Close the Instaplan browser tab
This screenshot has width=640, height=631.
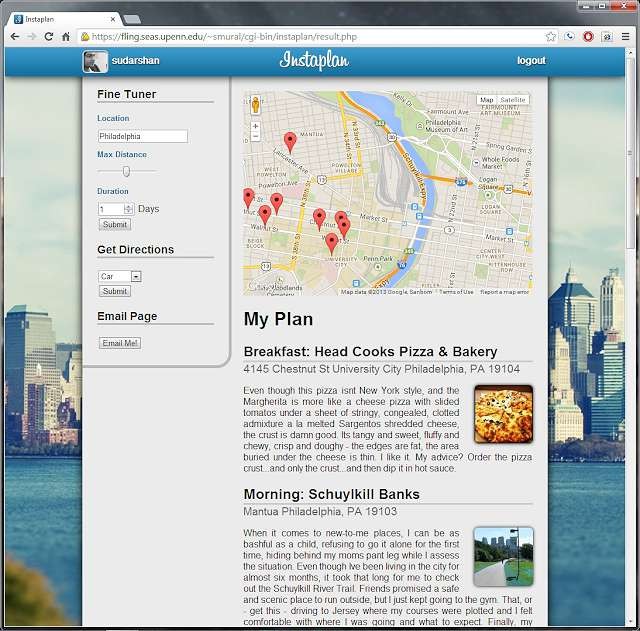click(x=113, y=19)
